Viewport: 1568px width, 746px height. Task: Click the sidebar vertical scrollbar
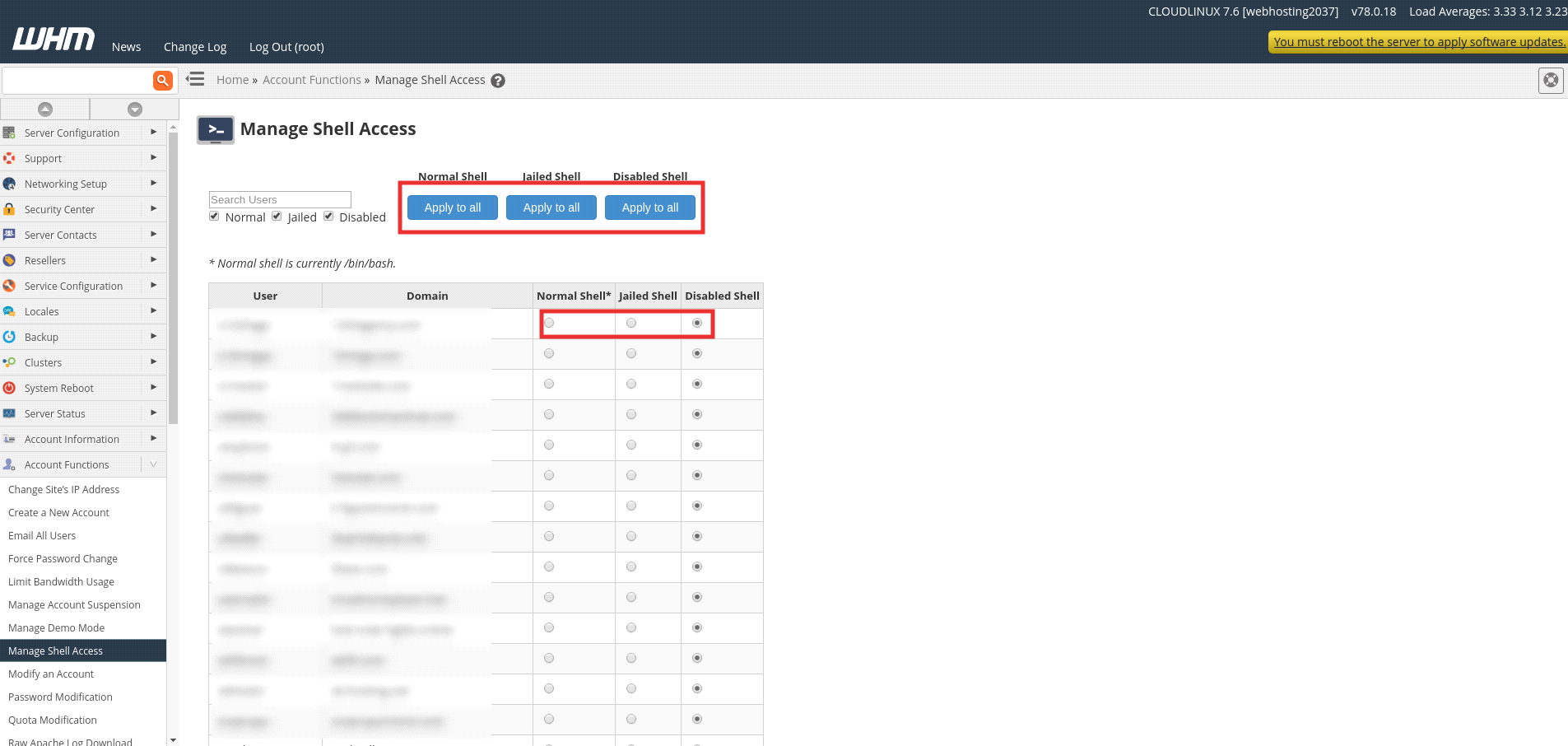tap(173, 278)
